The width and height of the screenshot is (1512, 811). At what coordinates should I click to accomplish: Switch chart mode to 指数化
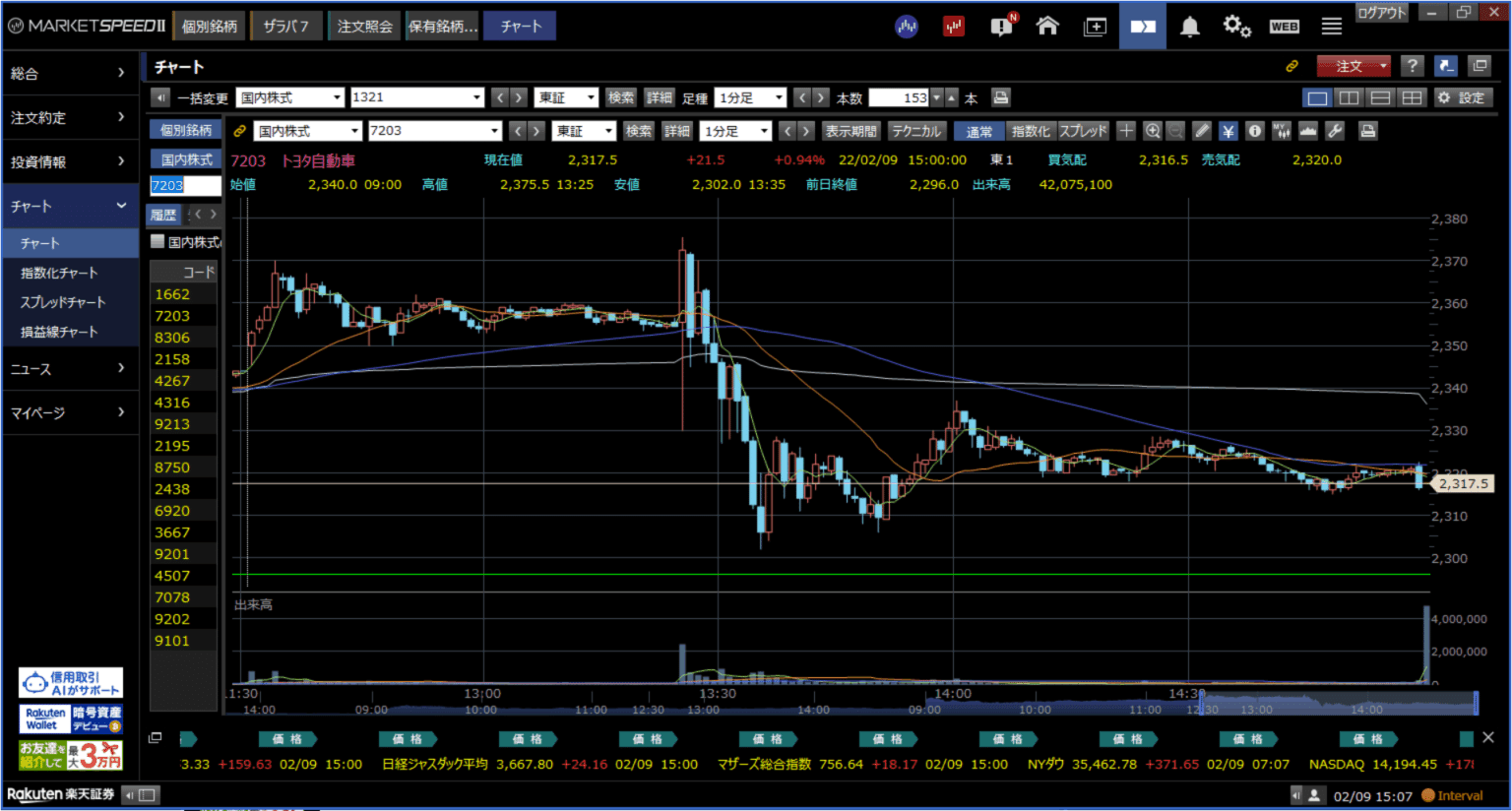click(1031, 131)
